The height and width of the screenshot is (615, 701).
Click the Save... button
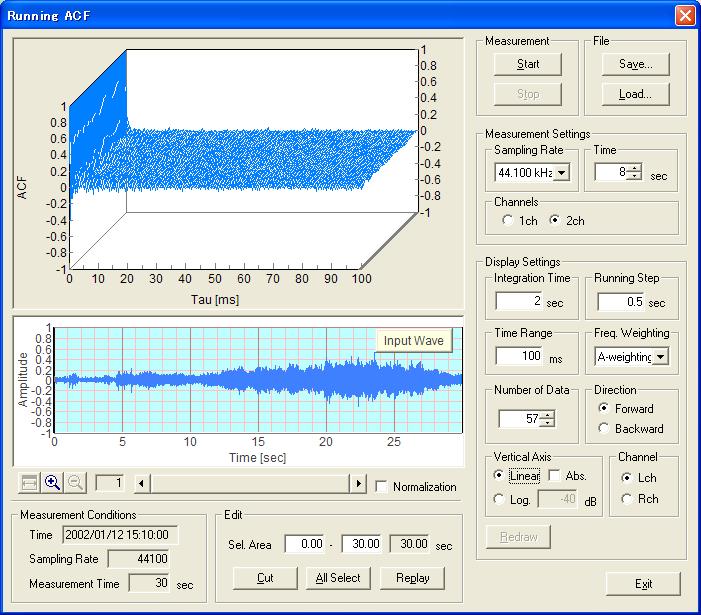(x=635, y=64)
